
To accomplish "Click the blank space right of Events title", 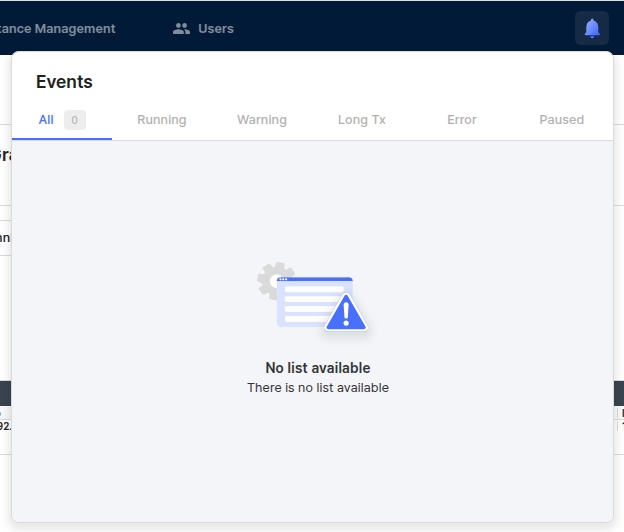I will pos(350,82).
